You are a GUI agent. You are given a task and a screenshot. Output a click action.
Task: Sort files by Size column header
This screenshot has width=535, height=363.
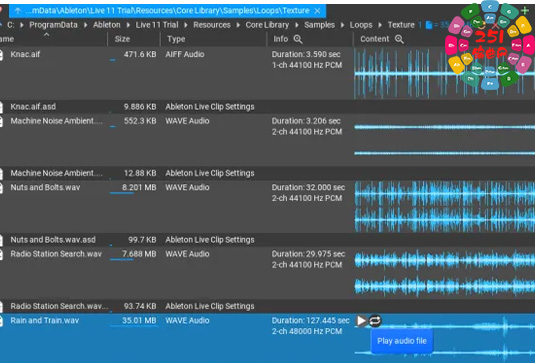tap(122, 39)
